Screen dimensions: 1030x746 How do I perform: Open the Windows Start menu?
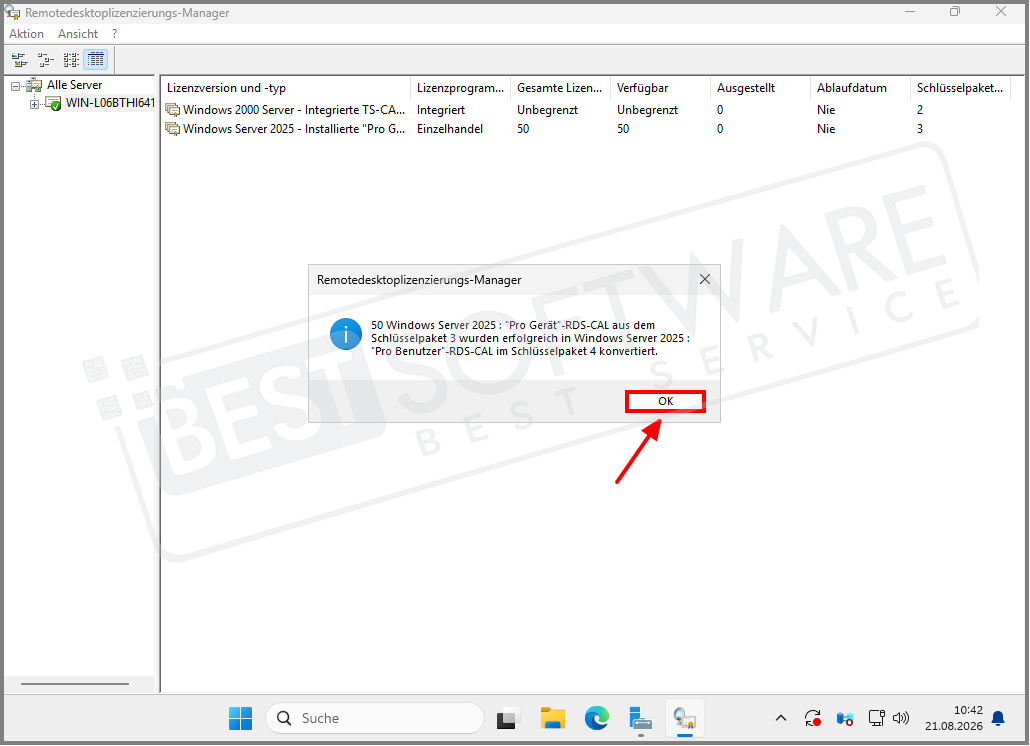[x=240, y=718]
